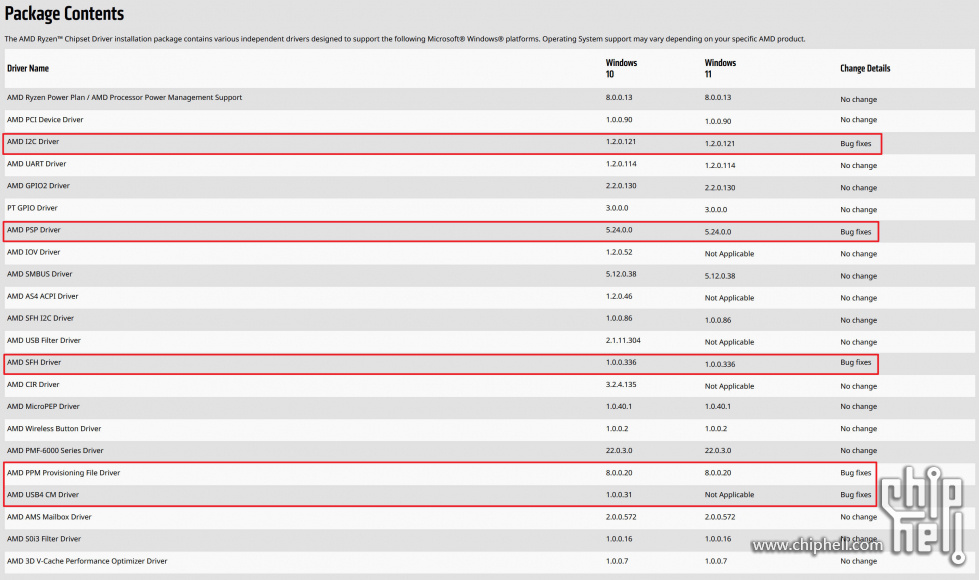The width and height of the screenshot is (979, 580).
Task: Click Windows 10 version 8.0.0.13 for Ryzen Power Plan
Action: point(619,97)
